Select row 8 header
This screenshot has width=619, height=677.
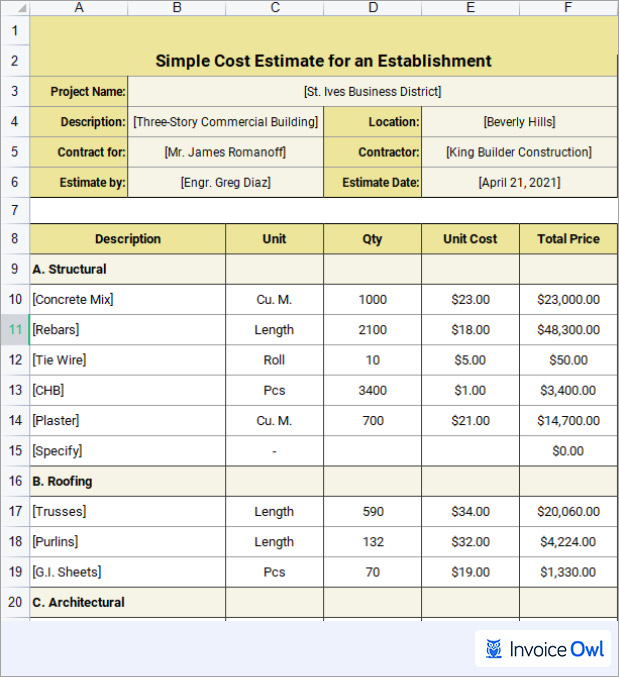coord(15,239)
